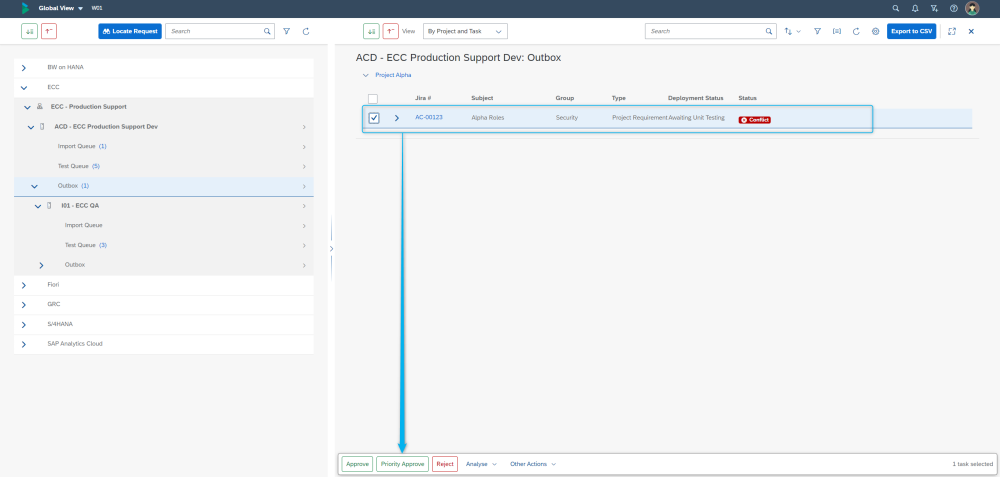Uncheck the AC-00123 row checkbox
The height and width of the screenshot is (477, 1000).
[374, 118]
